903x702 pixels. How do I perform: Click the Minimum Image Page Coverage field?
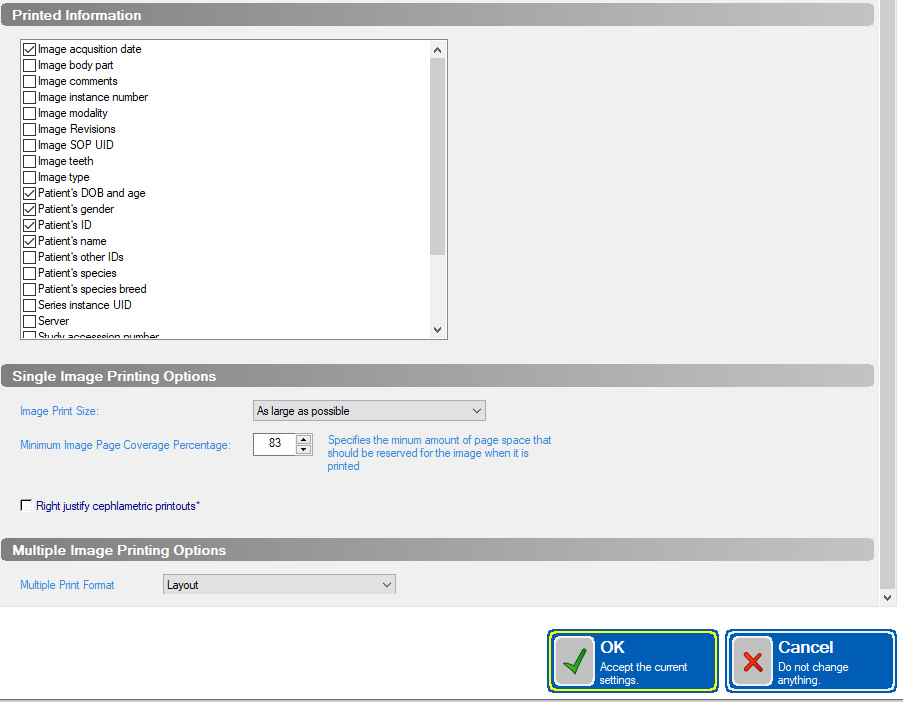click(x=274, y=444)
